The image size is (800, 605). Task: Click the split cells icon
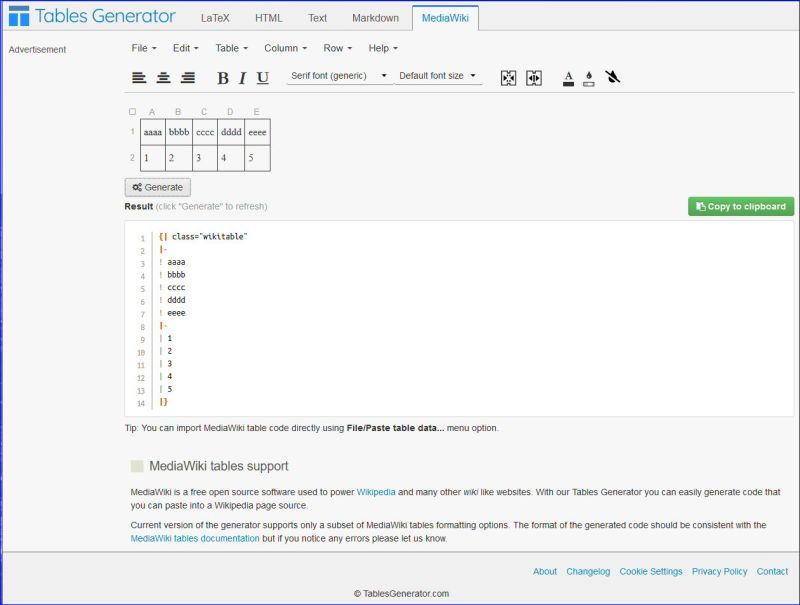[x=534, y=78]
